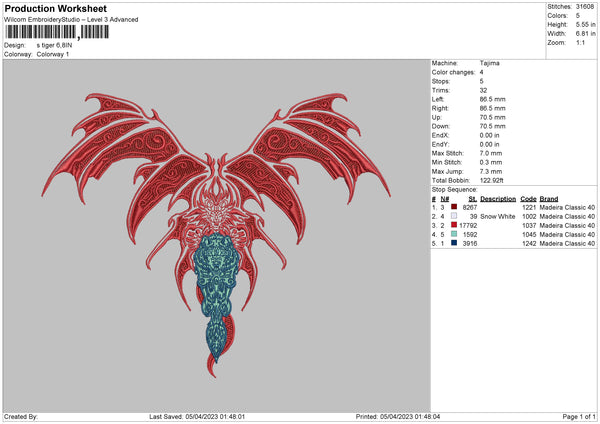Choose the navy blue swatch for code 1242
The image size is (600, 424).
pyautogui.click(x=455, y=242)
